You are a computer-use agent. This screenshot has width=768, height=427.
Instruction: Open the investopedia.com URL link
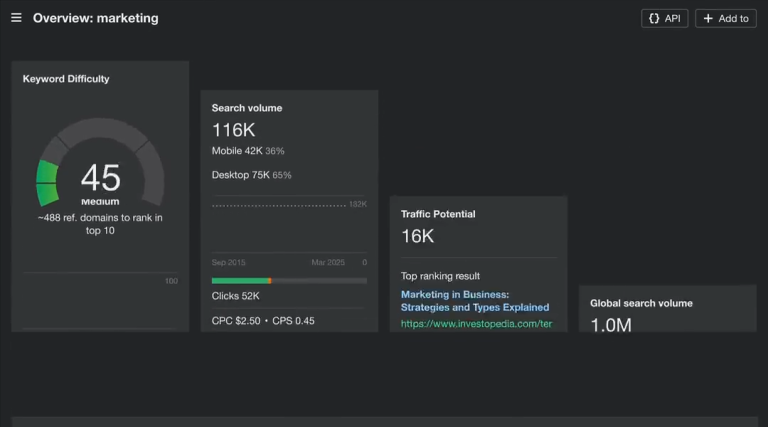coord(476,324)
